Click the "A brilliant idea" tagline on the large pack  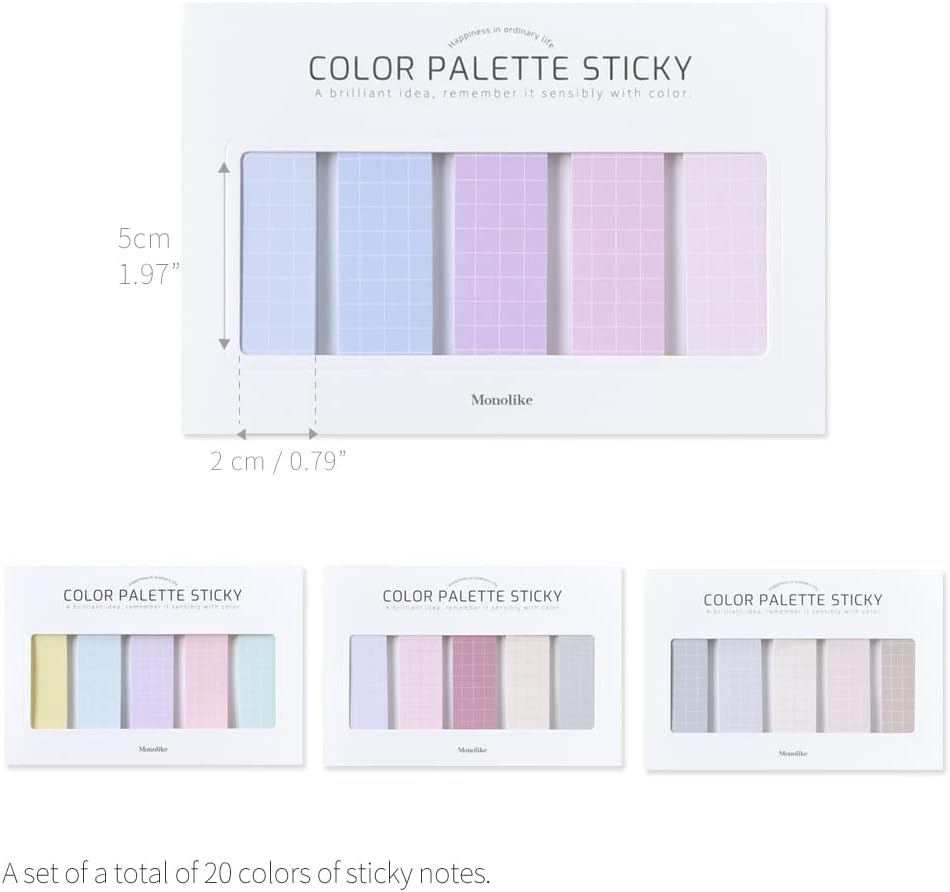(x=500, y=94)
